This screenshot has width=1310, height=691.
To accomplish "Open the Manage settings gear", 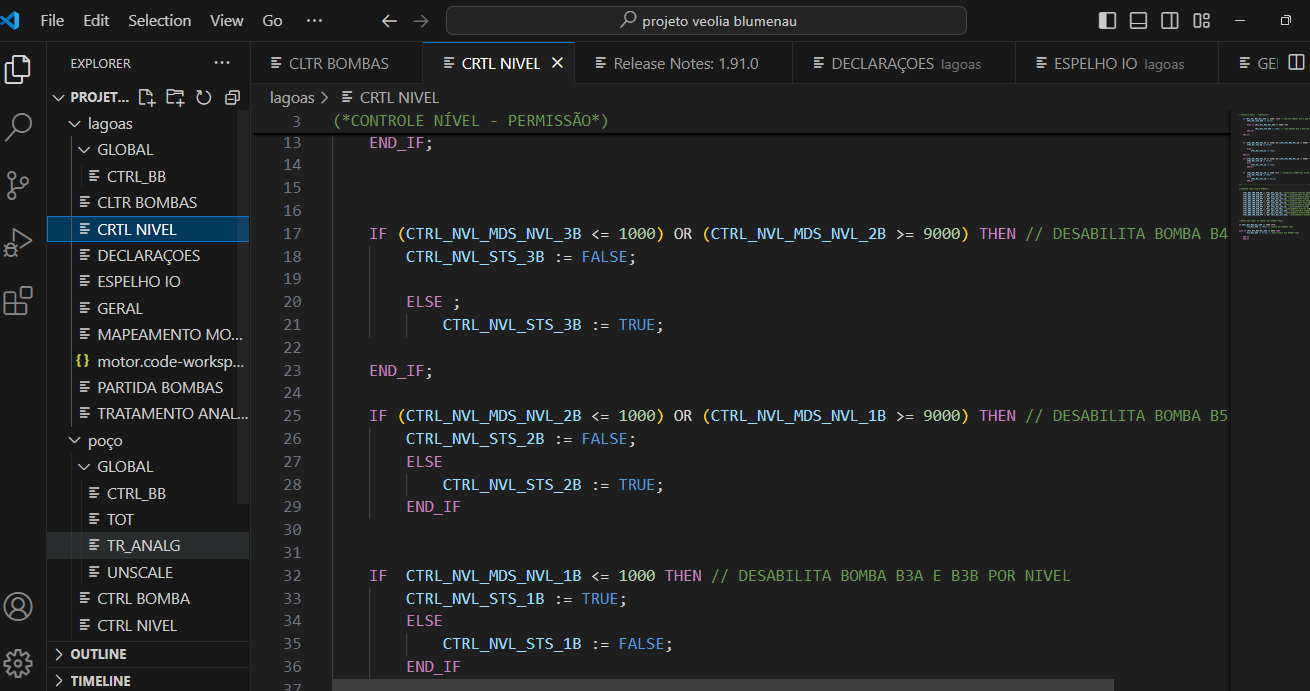I will point(19,662).
